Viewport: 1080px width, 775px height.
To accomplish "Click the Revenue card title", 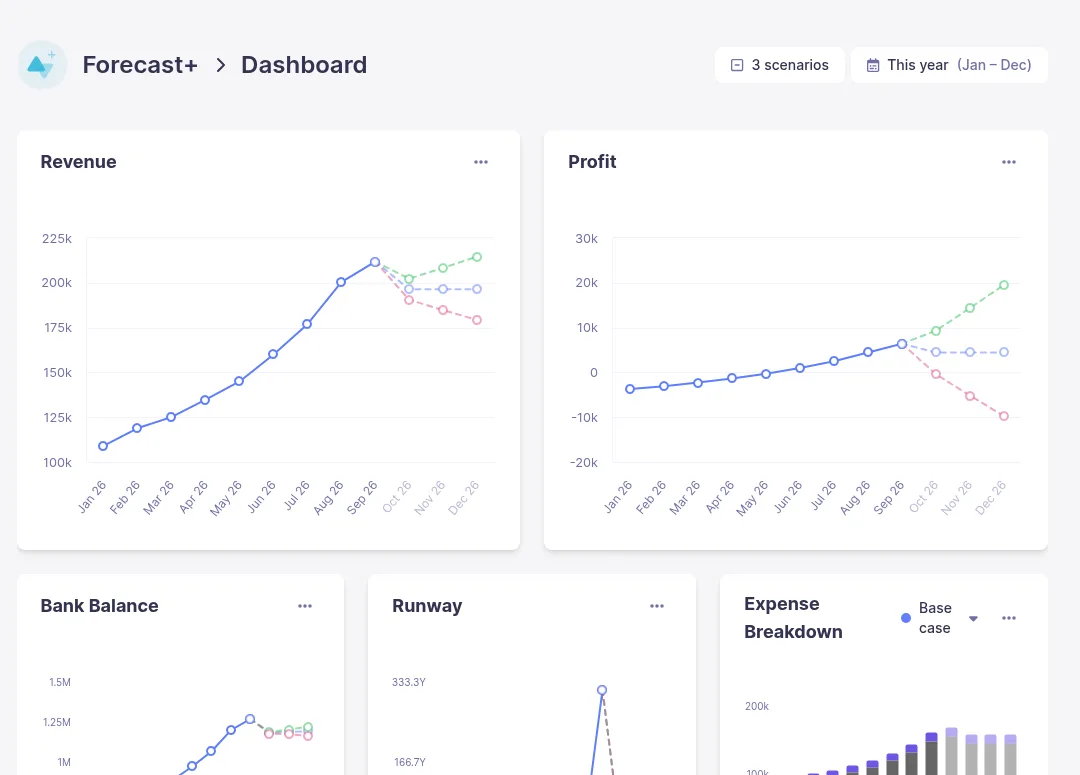I will coord(79,162).
